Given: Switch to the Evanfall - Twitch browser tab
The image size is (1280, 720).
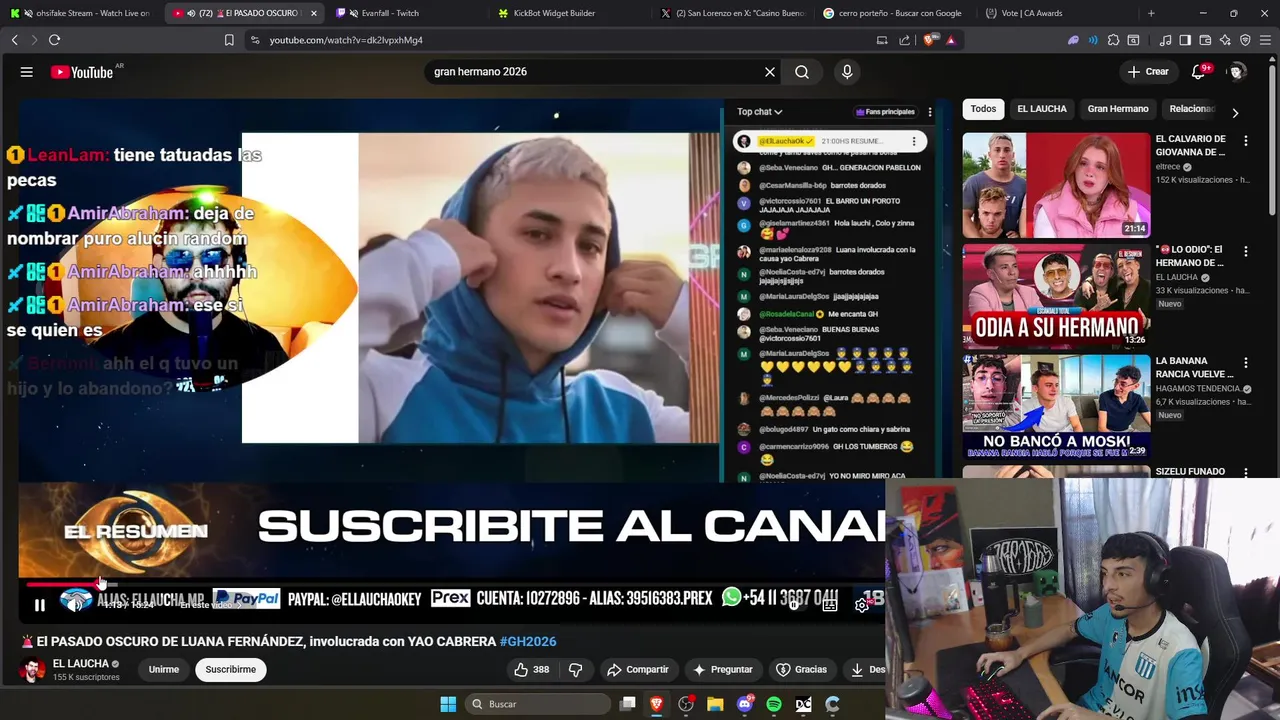Looking at the screenshot, I should click(x=405, y=13).
